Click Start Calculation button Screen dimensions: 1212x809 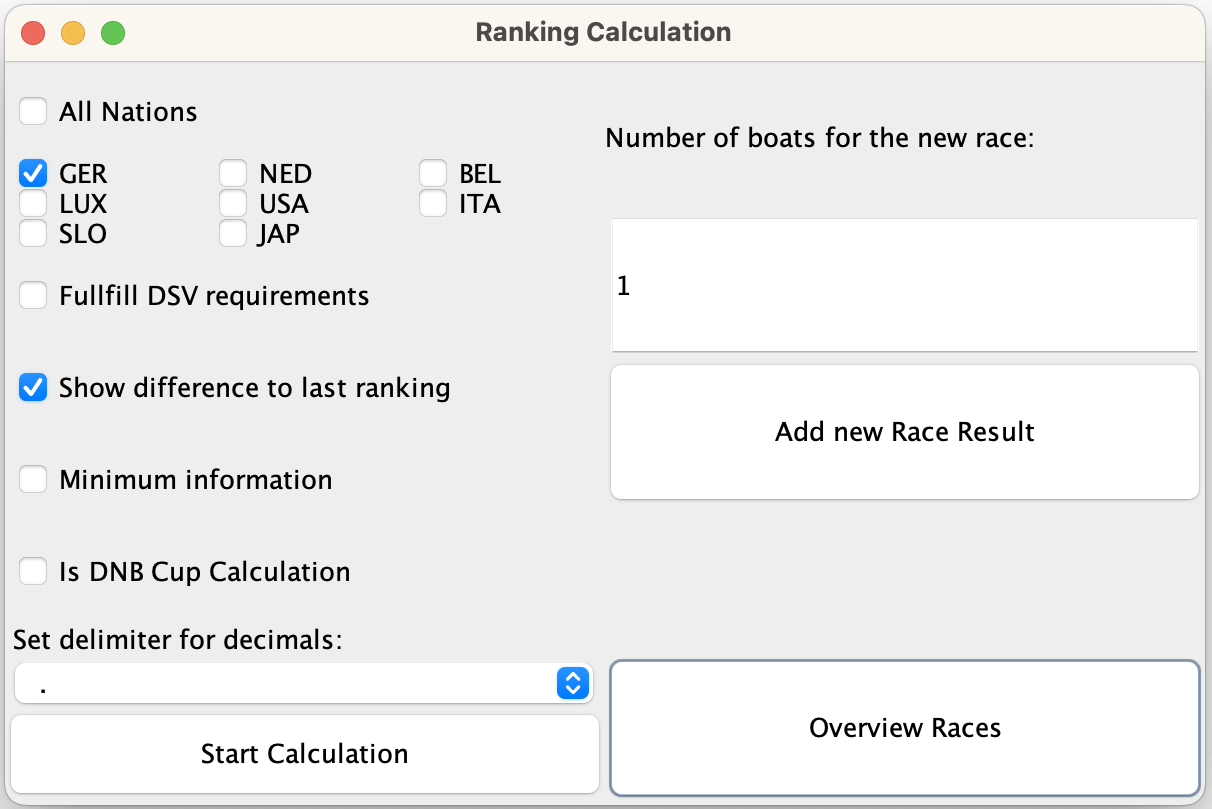click(x=304, y=754)
